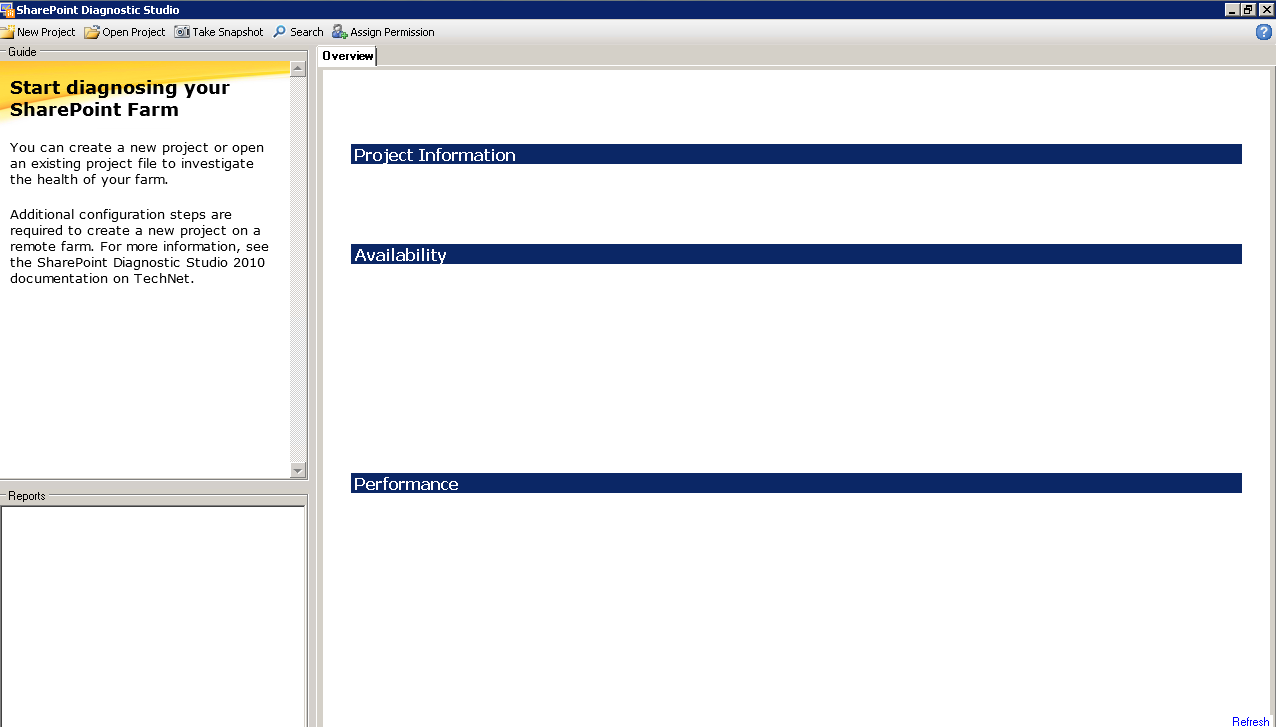1276x727 pixels.
Task: Click the 'You can create a new project' paragraph
Action: [x=137, y=163]
